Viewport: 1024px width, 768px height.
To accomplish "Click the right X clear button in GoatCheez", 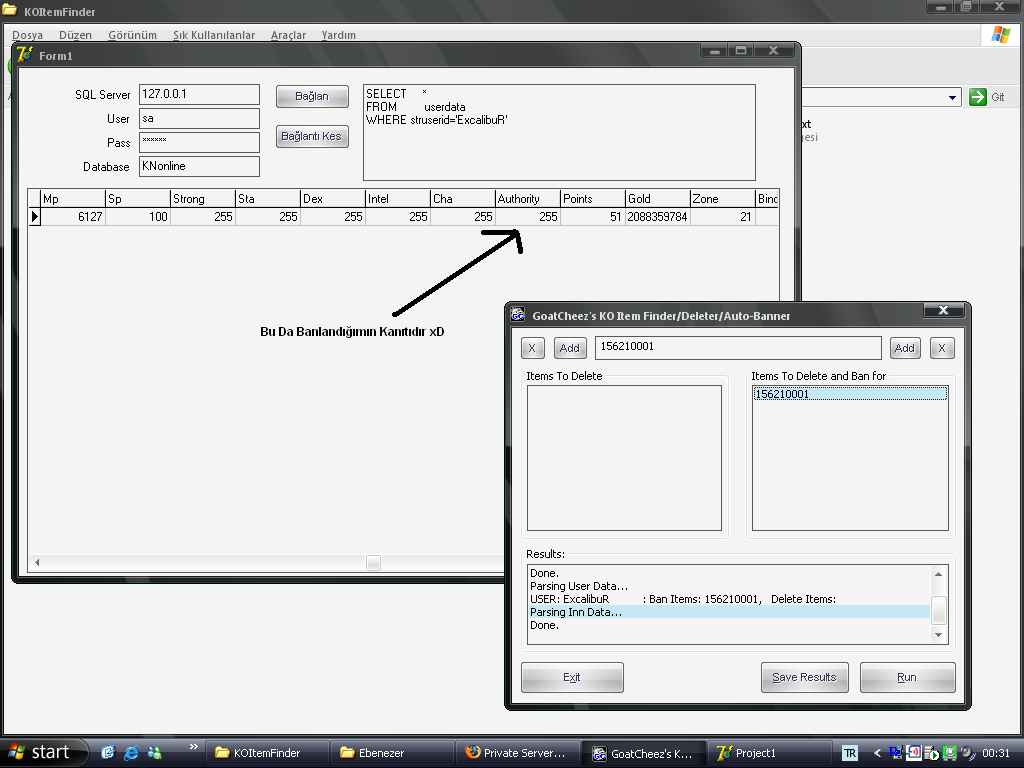I will [942, 348].
